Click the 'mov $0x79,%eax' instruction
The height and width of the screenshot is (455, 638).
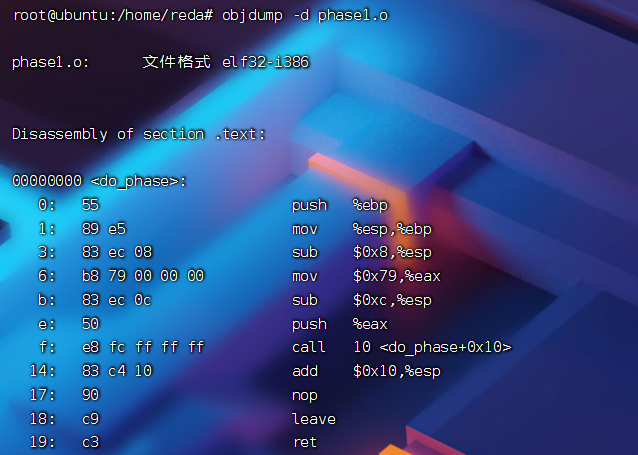366,276
